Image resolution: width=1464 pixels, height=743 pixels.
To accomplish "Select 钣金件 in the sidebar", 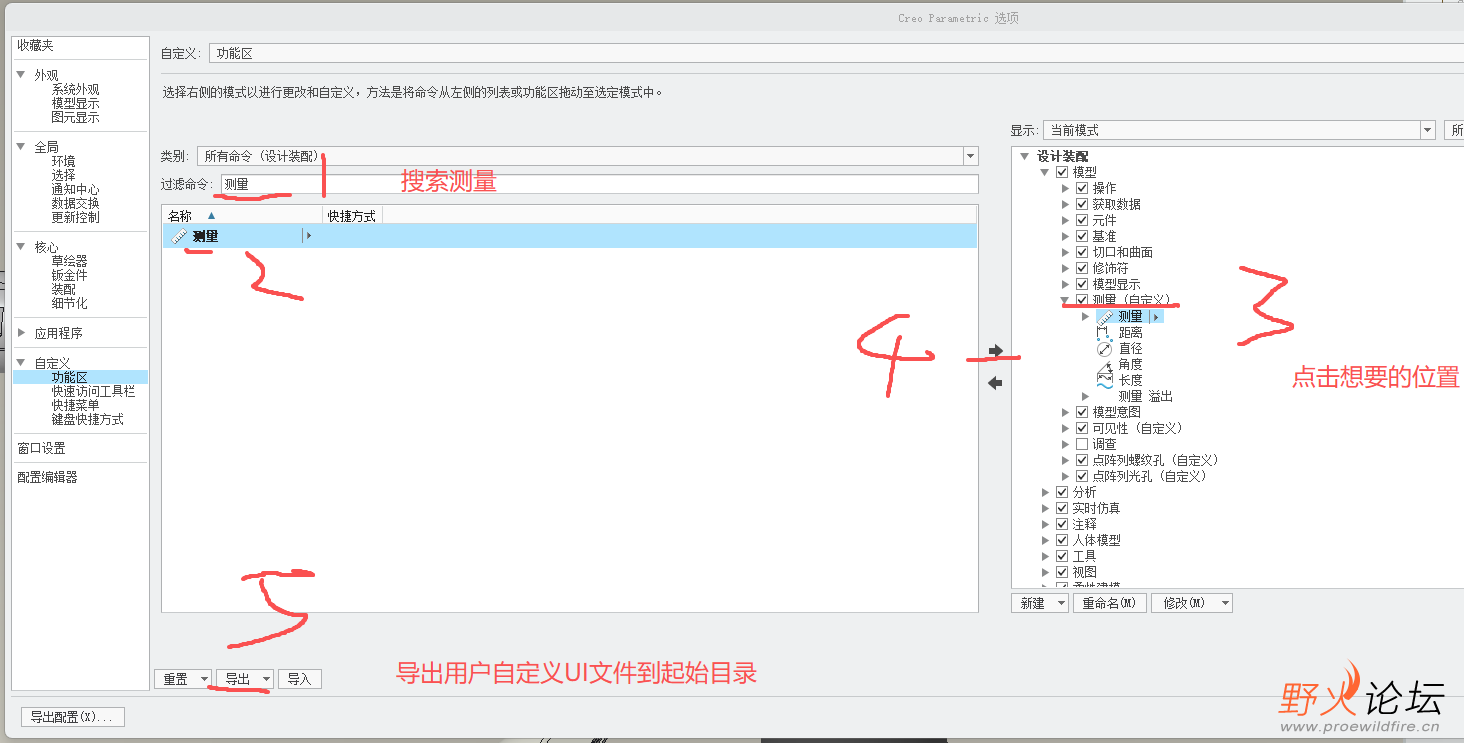I will click(x=69, y=275).
